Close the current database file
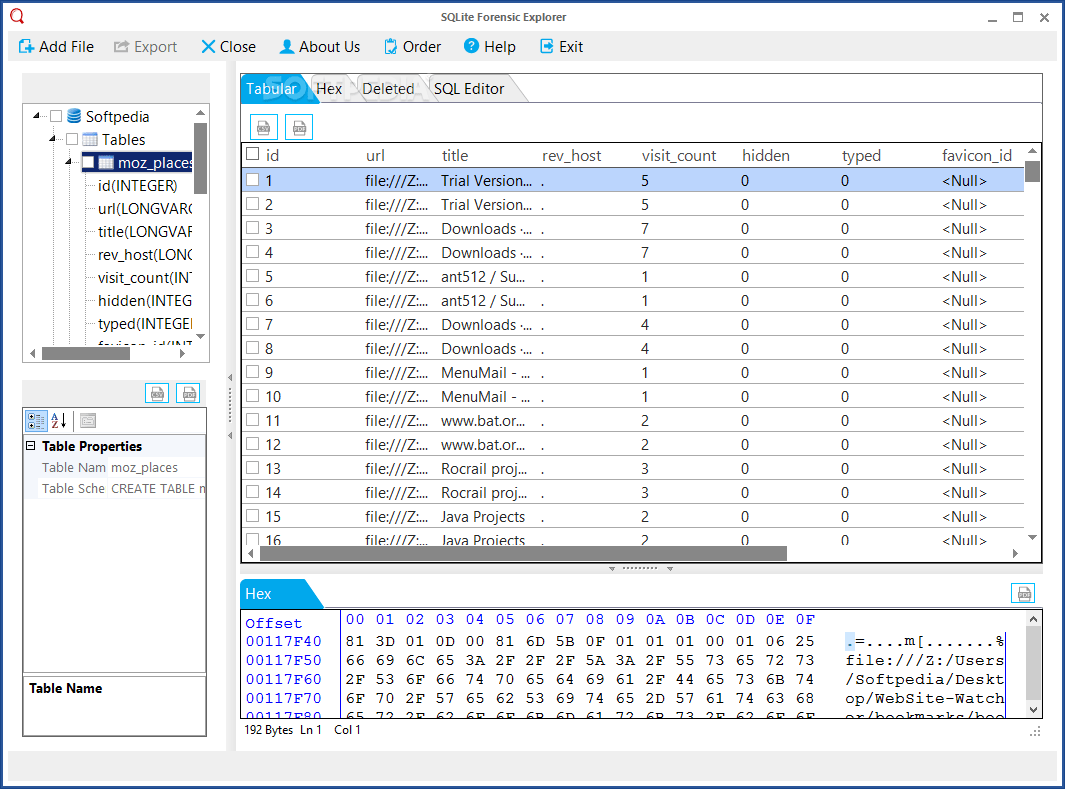The height and width of the screenshot is (789, 1065). pos(228,46)
